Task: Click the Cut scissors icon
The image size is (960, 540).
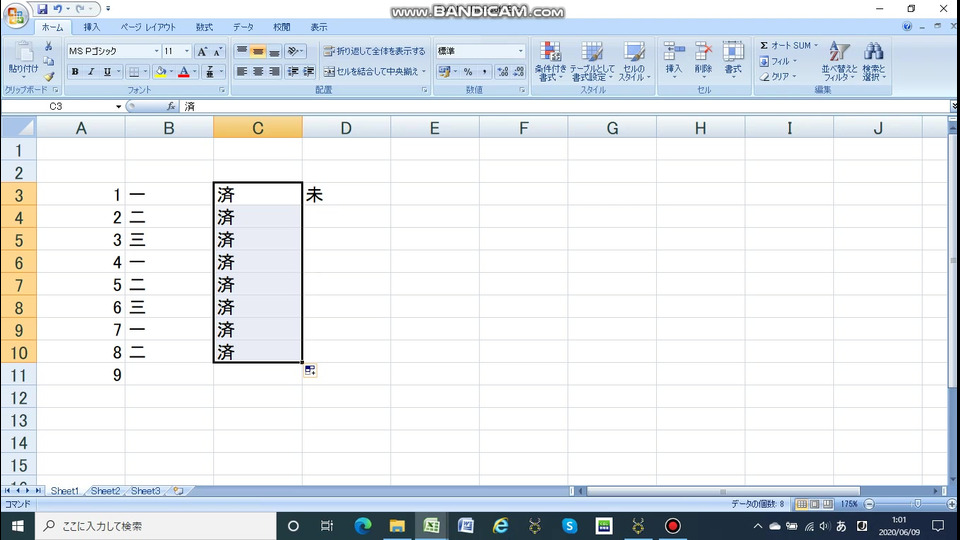Action: 49,46
